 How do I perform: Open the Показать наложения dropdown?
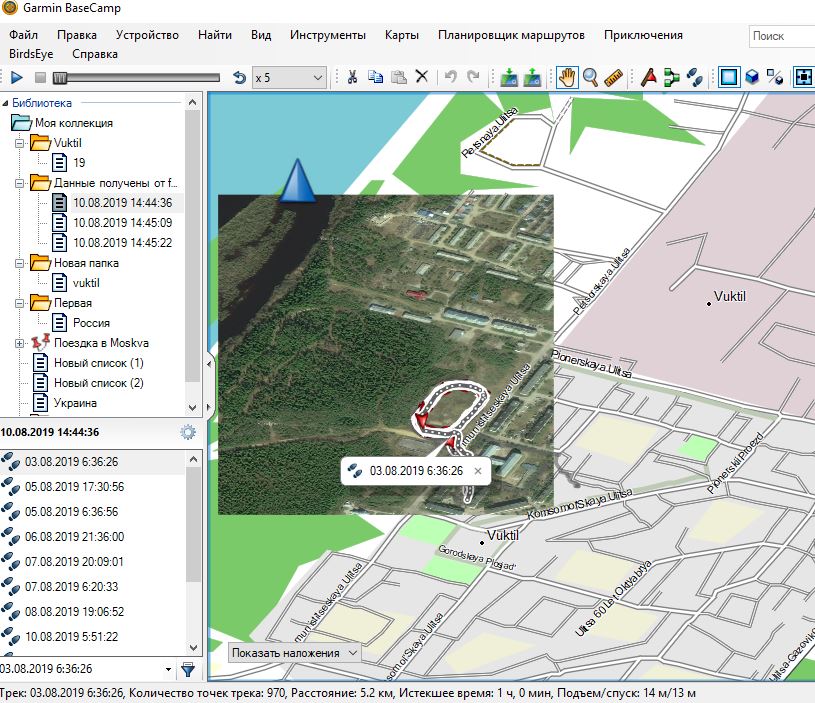coord(294,653)
